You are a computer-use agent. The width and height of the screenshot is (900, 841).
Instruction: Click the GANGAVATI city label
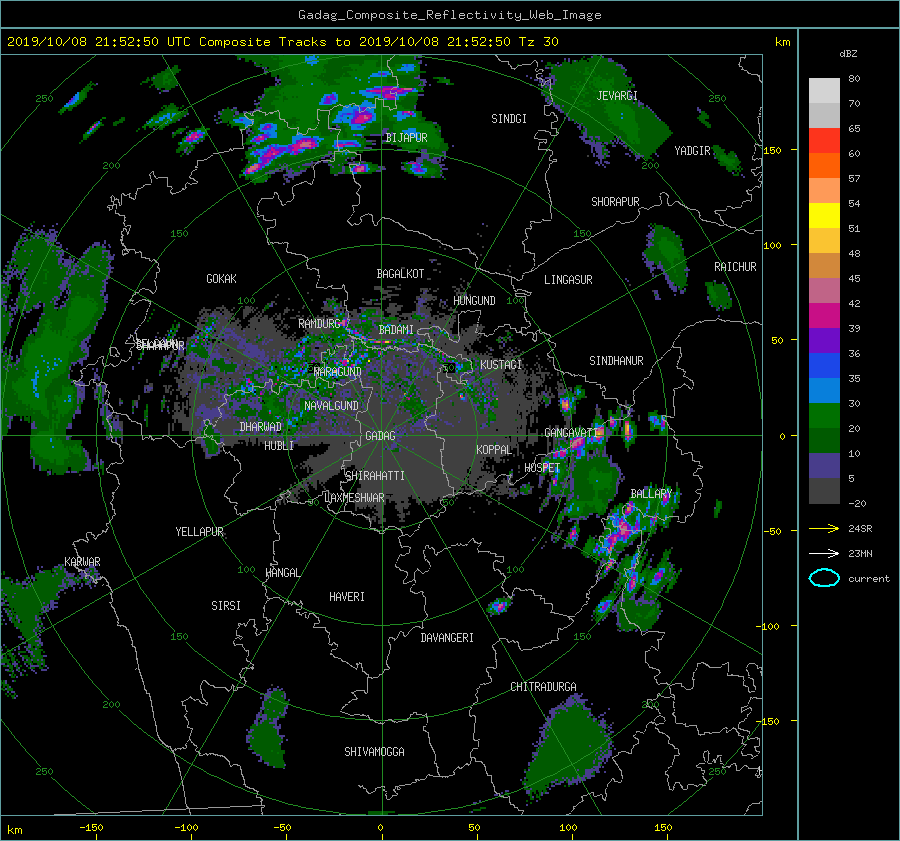(x=572, y=432)
